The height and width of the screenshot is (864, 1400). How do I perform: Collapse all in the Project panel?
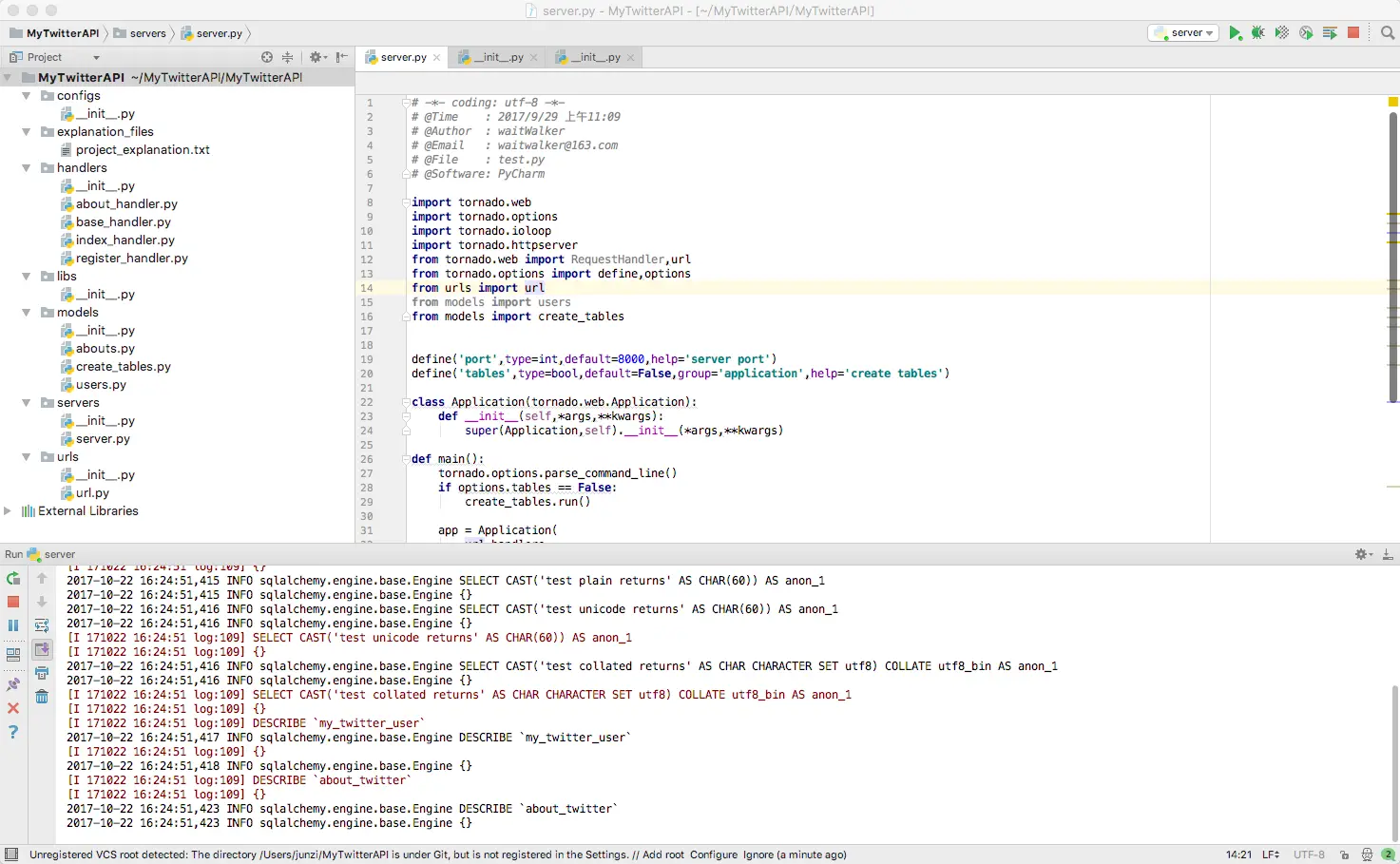[288, 57]
